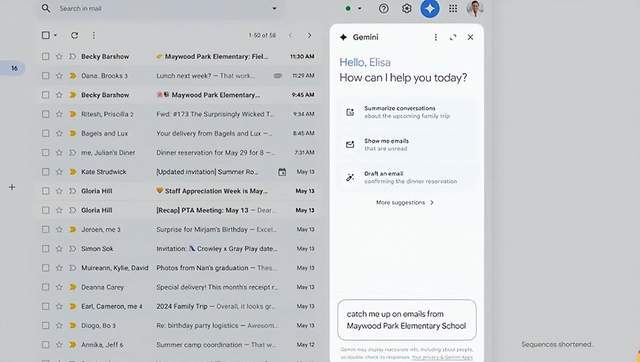Star the Dana Brooks lunch email

tap(59, 76)
